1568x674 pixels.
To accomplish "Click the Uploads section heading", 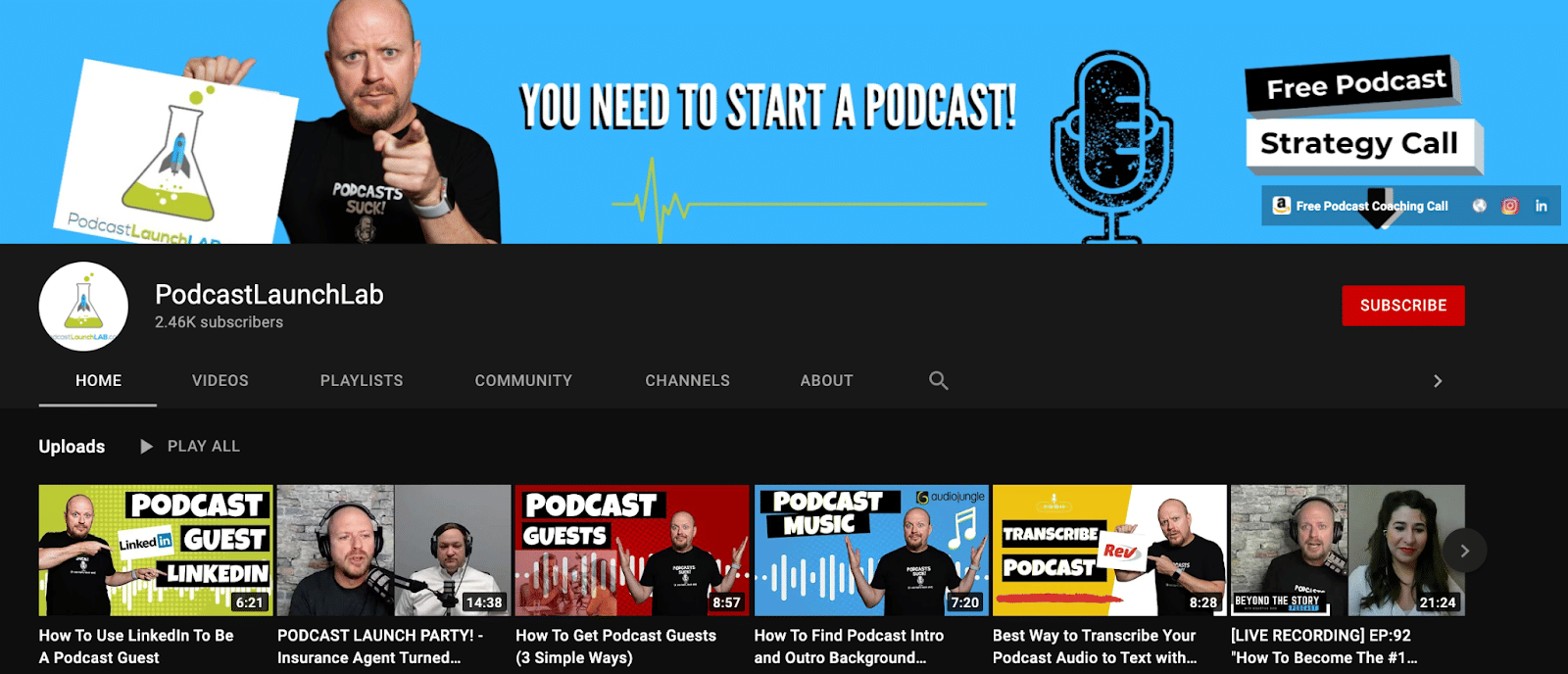I will click(x=72, y=447).
